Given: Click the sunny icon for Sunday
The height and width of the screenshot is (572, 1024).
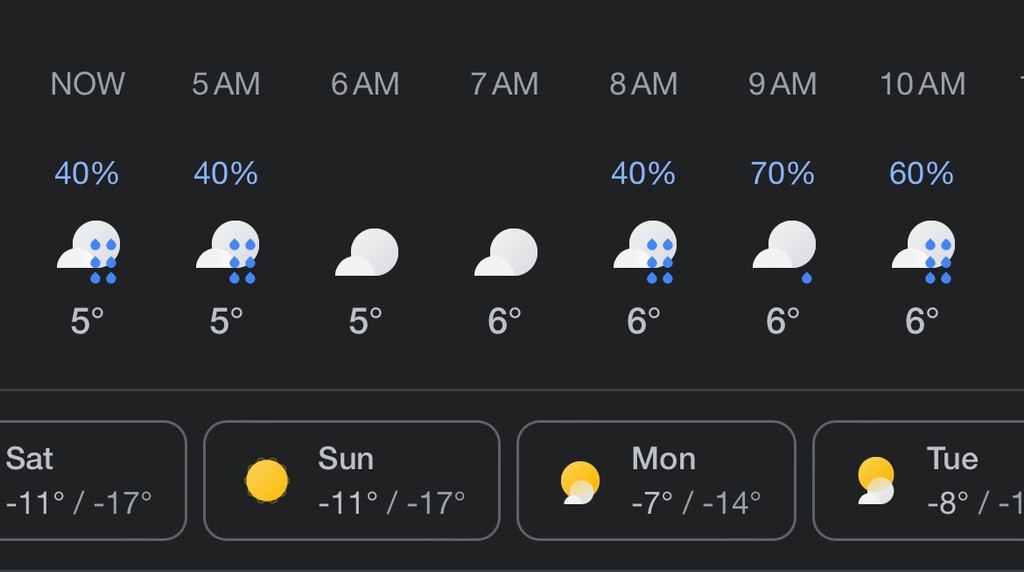Looking at the screenshot, I should pyautogui.click(x=267, y=480).
